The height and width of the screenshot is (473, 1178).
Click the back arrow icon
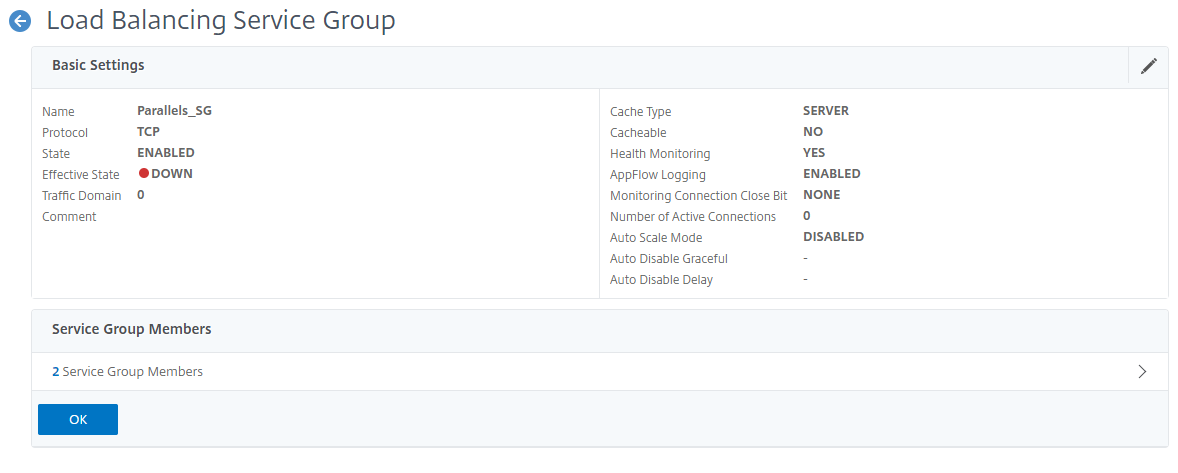(19, 21)
